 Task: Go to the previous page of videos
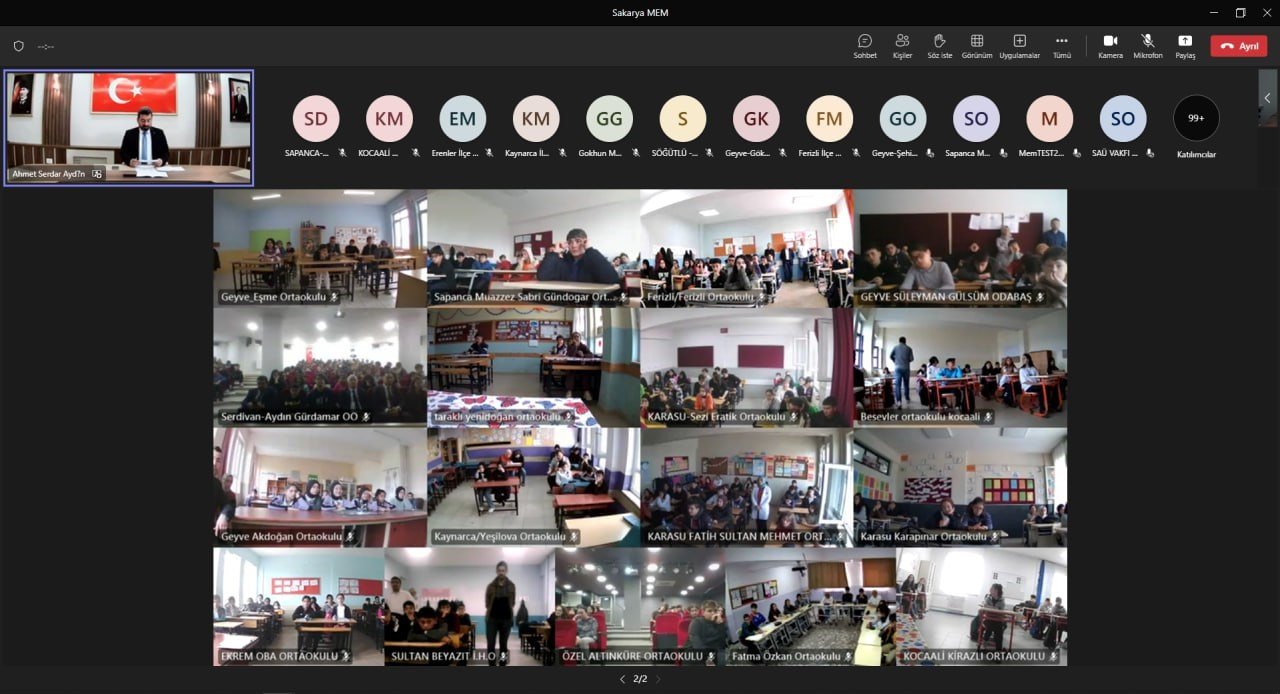[622, 679]
